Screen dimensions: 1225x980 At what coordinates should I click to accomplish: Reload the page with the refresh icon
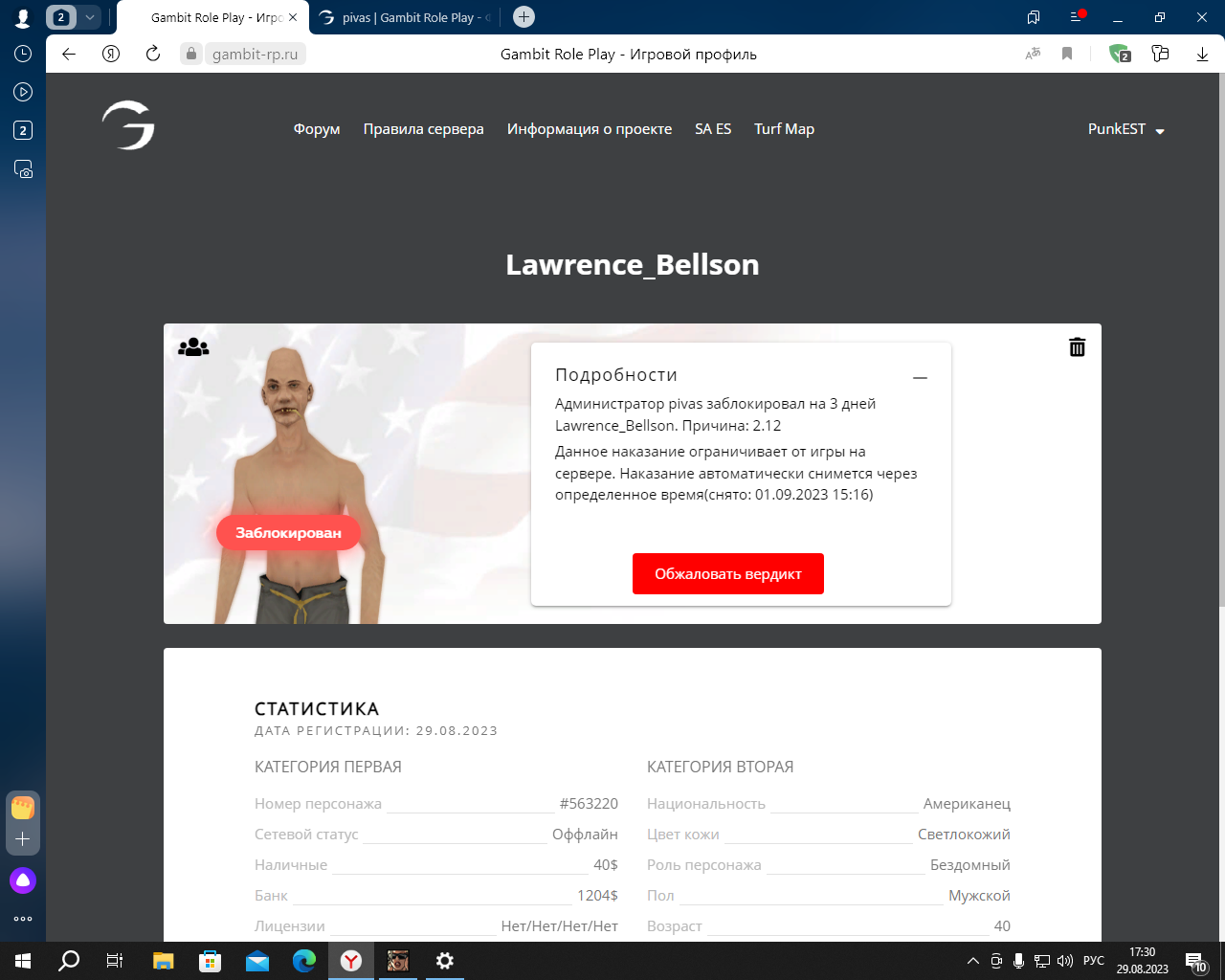(x=153, y=54)
